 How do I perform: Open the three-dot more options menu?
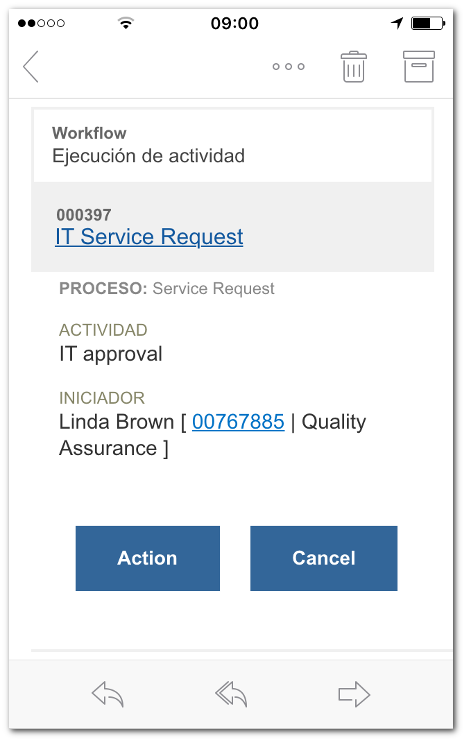(x=289, y=66)
